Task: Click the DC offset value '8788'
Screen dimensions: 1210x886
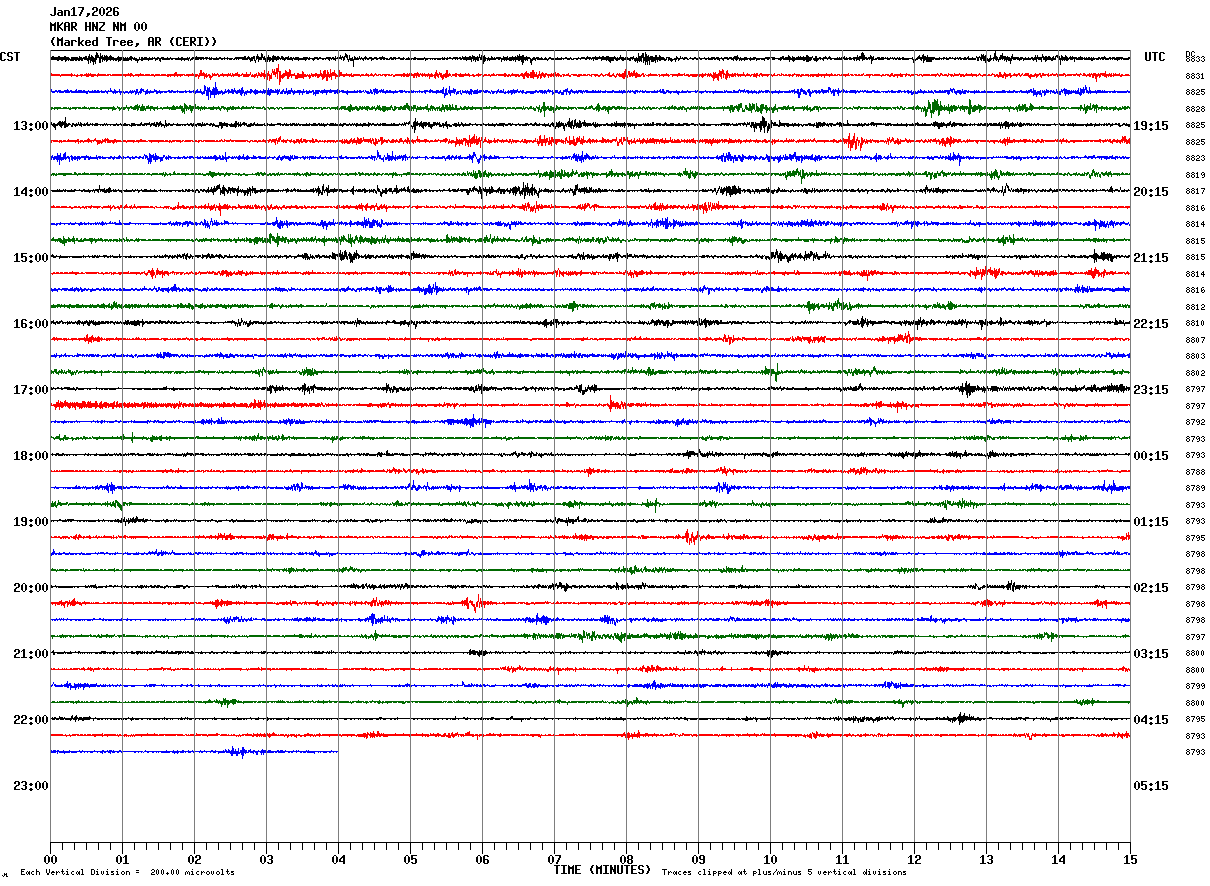Action: point(1195,472)
